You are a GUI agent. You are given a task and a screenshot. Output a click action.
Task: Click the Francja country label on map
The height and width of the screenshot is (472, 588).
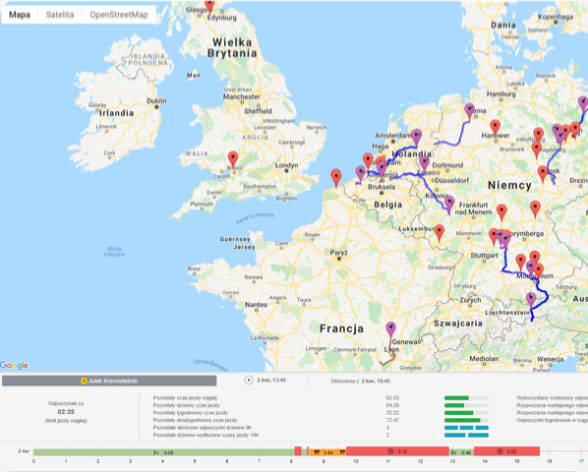click(342, 329)
